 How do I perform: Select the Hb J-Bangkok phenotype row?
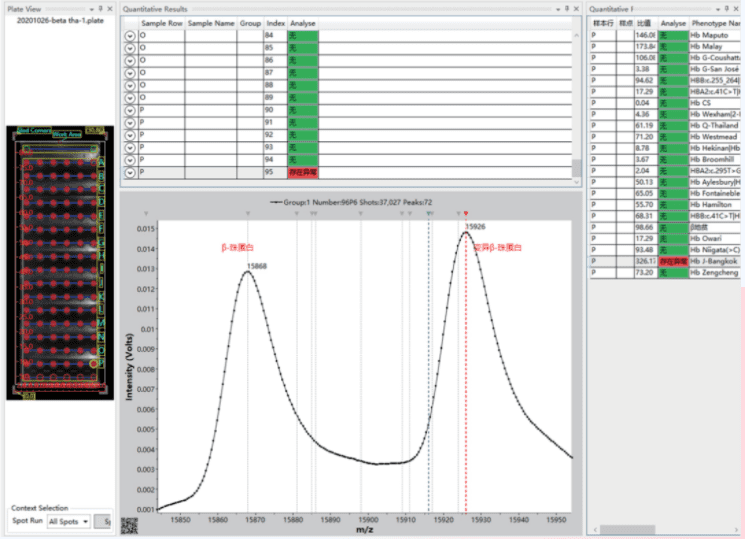tap(714, 260)
